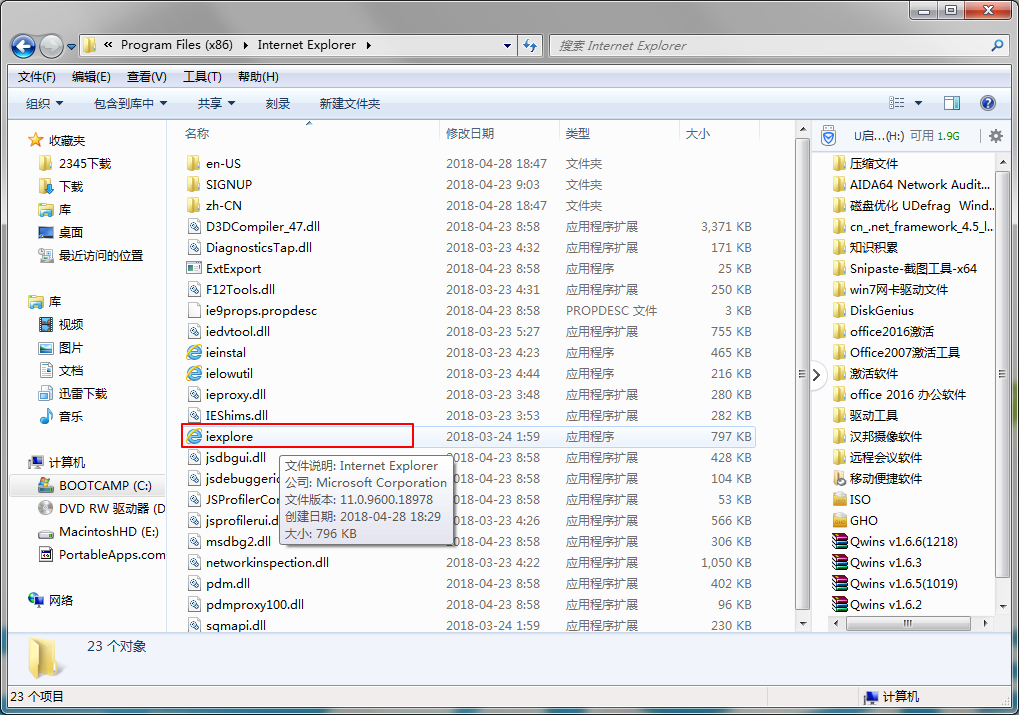Screen dimensions: 1019x715
Task: Toggle the preview pane icon
Action: (x=952, y=103)
